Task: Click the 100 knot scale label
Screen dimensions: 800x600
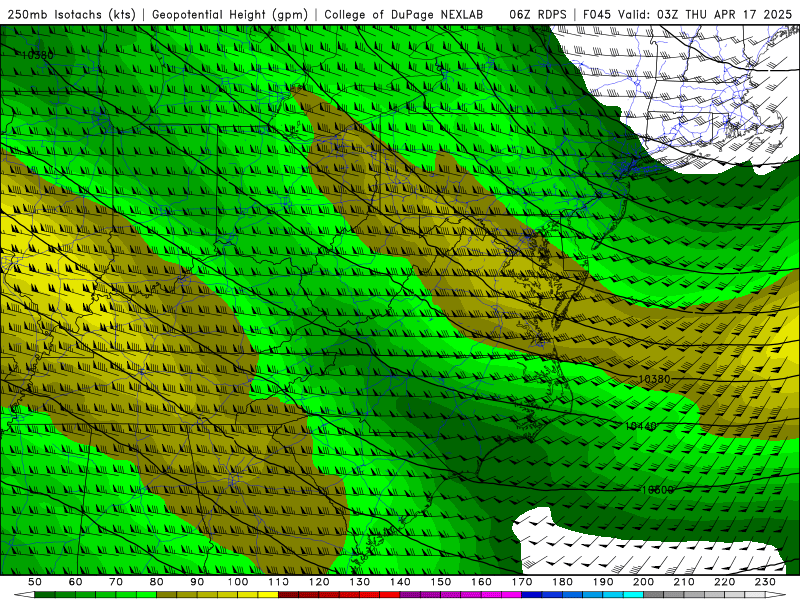Action: coord(238,582)
